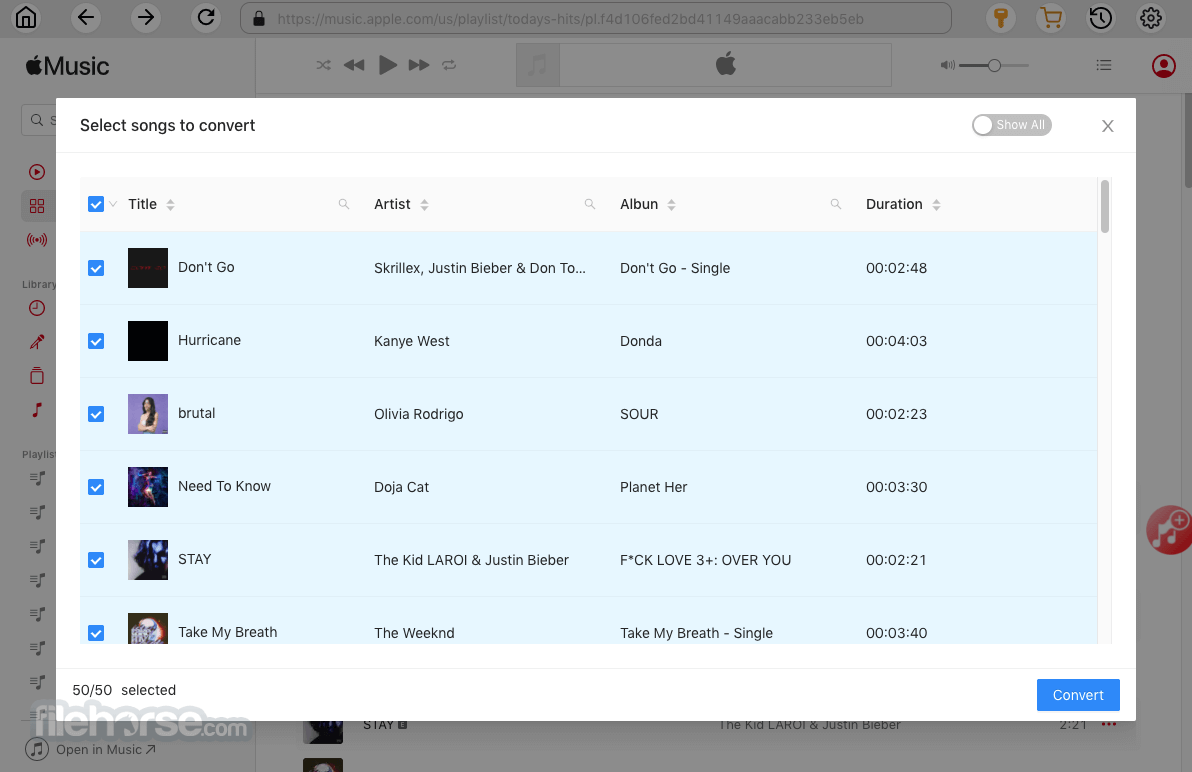
Task: Click artist text The Weeknd
Action: [414, 633]
